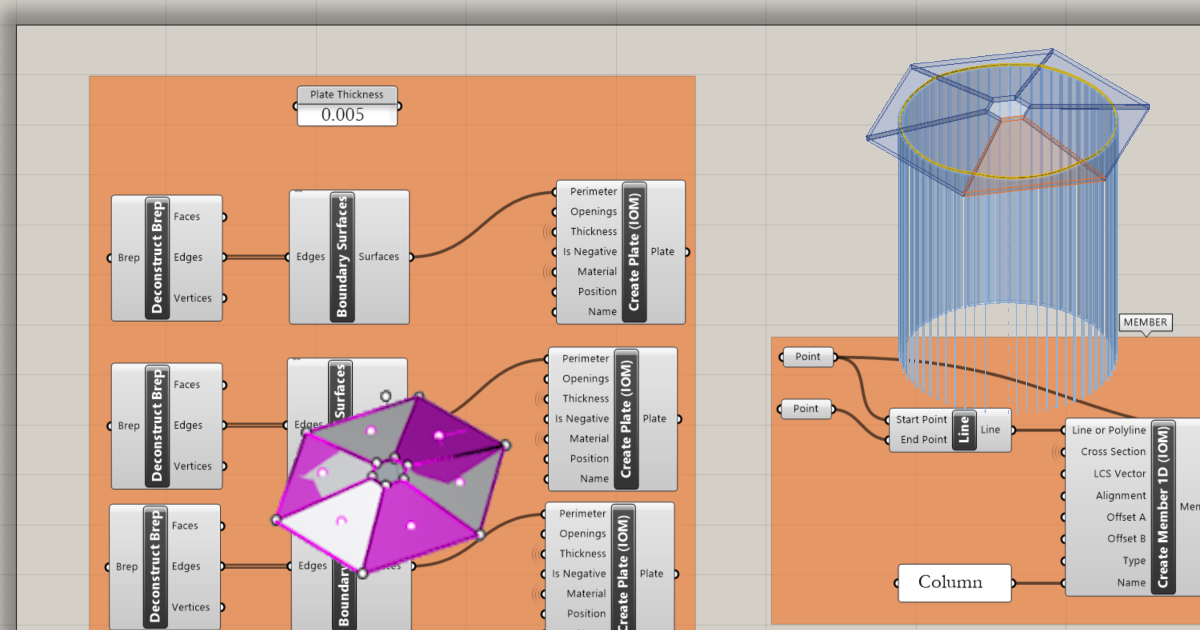Select the upper Point parameter node

(x=807, y=357)
